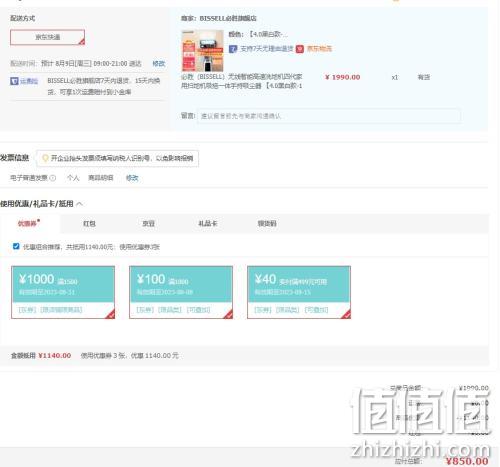Screen dimensions: 500x467
Task: Click 修改 link next to delivery time
Action: (159, 63)
